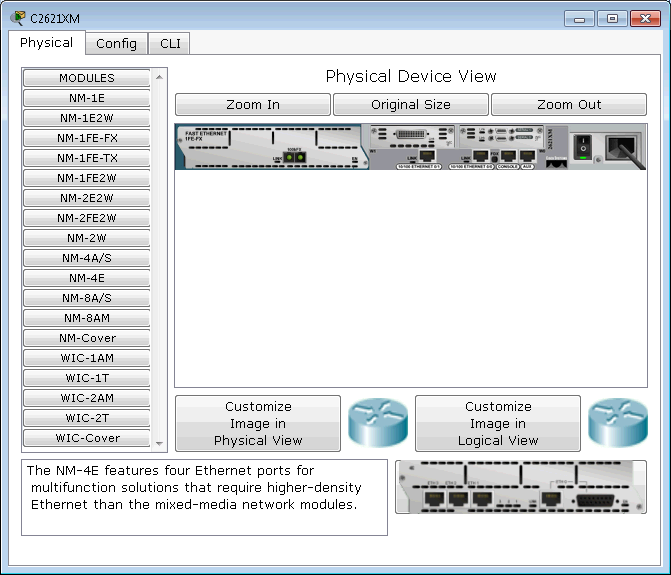Click Zoom In button
The width and height of the screenshot is (671, 575).
click(253, 104)
